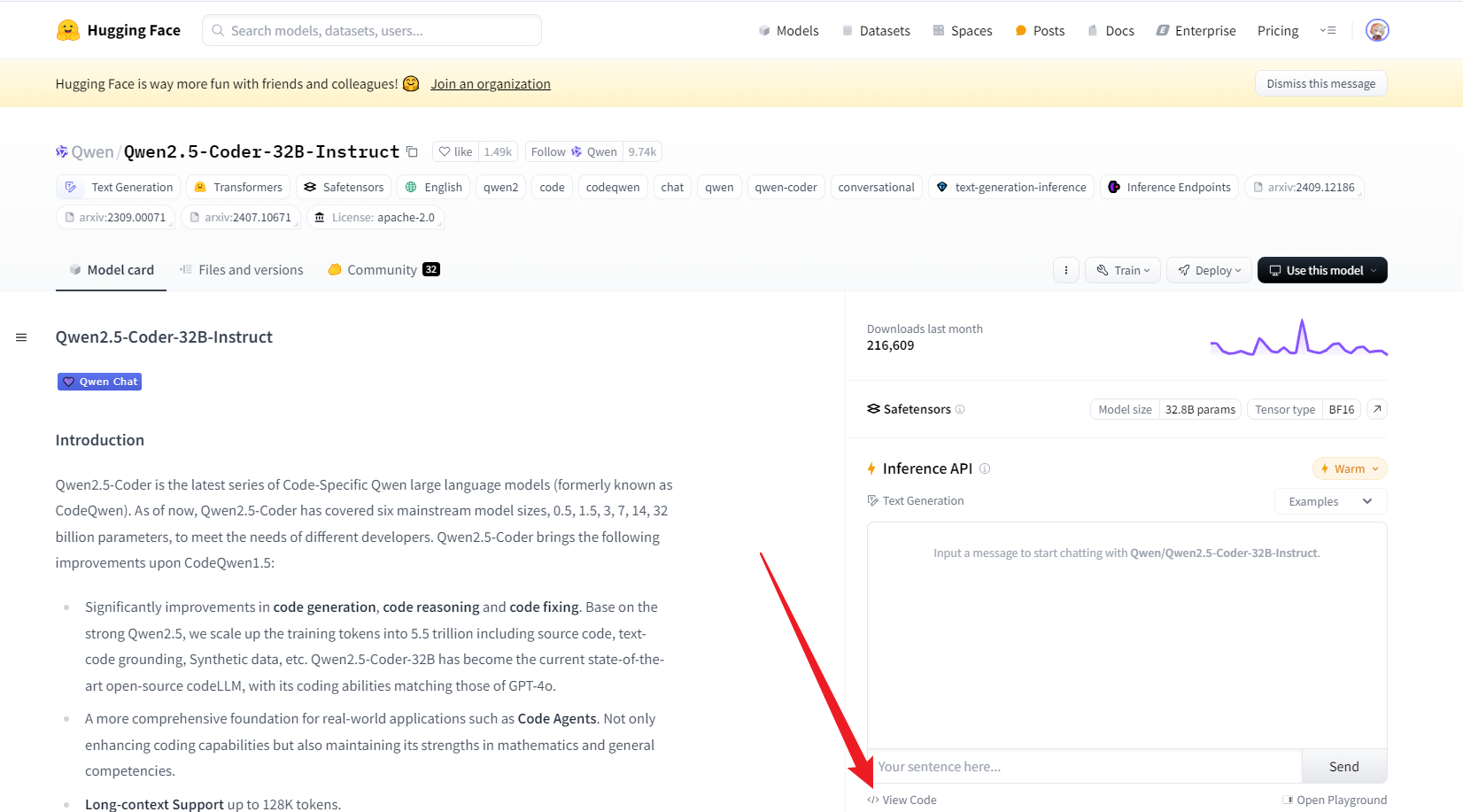Image resolution: width=1463 pixels, height=812 pixels.
Task: Click the BF16 tensor type value
Action: click(x=1341, y=409)
